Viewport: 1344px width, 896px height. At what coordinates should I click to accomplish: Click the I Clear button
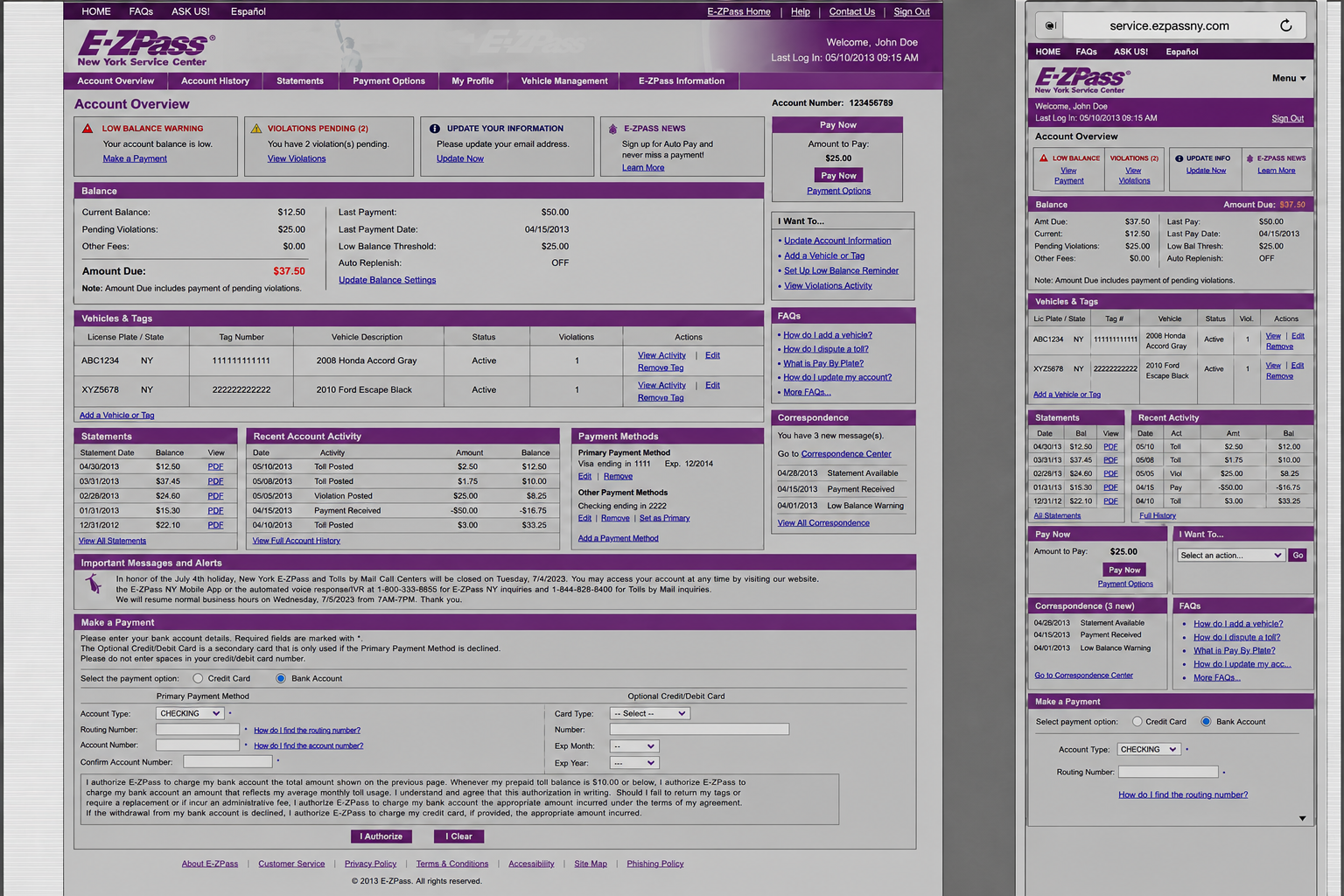click(x=458, y=836)
